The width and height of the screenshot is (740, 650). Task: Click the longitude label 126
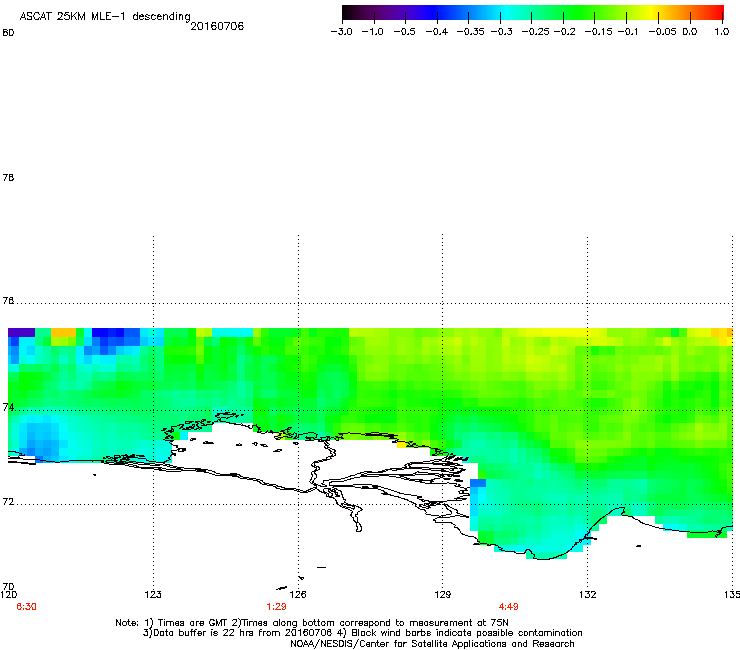point(298,594)
